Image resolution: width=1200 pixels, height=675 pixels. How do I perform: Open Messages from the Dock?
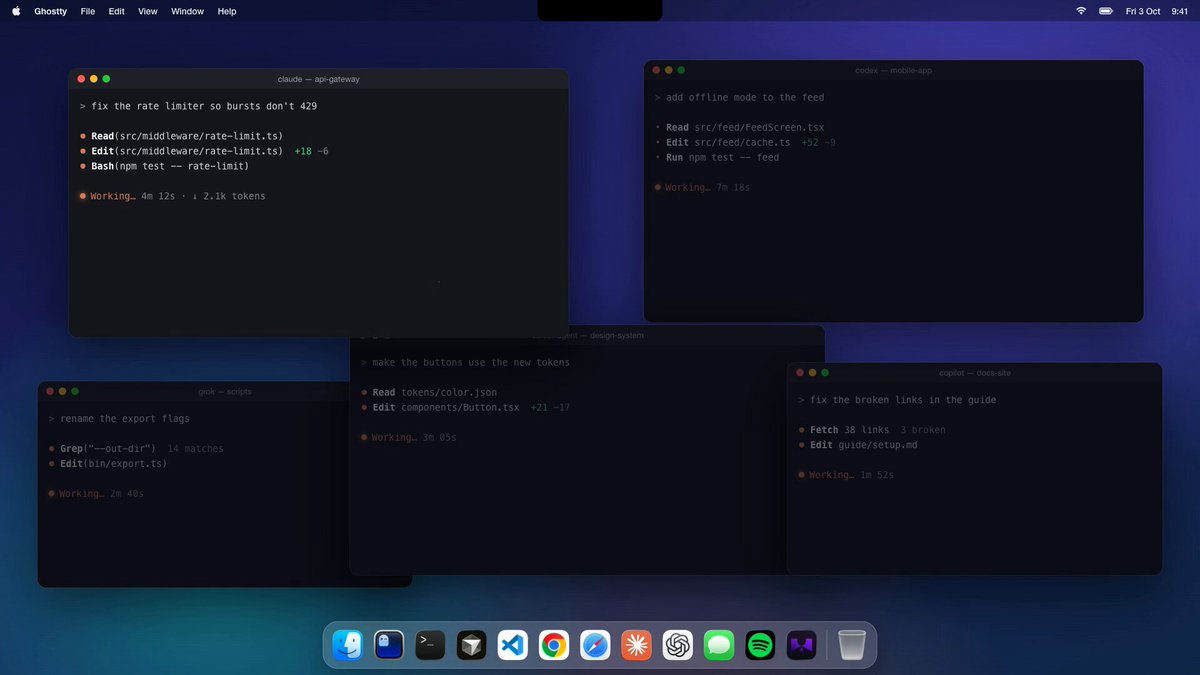click(719, 645)
